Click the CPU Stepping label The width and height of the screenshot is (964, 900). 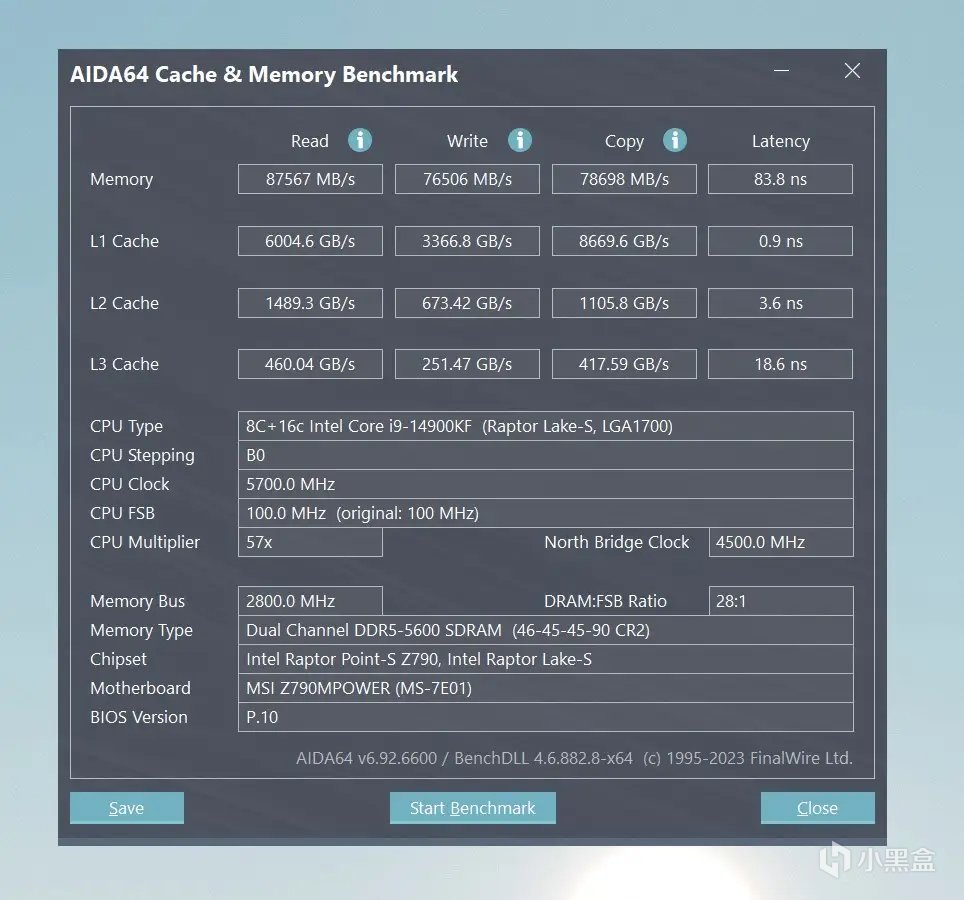point(142,456)
